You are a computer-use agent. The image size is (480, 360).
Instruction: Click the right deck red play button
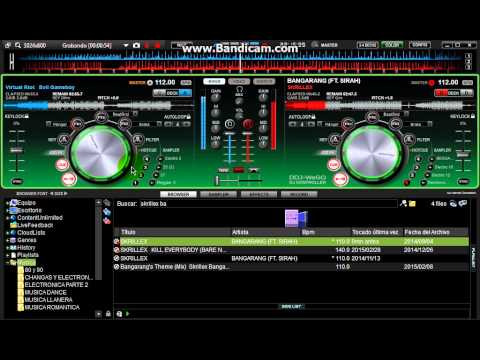pyautogui.click(x=340, y=179)
